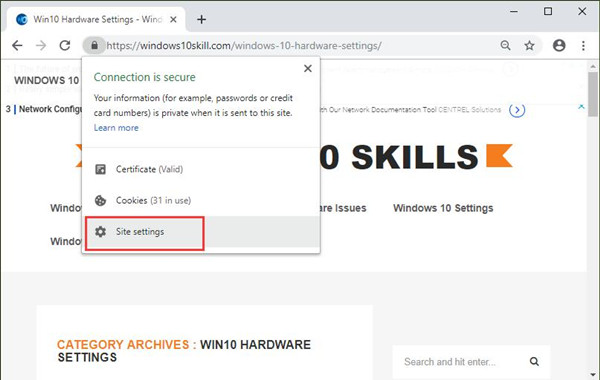
Task: Close the Win10 Hardware Settings tab
Action: (173, 19)
